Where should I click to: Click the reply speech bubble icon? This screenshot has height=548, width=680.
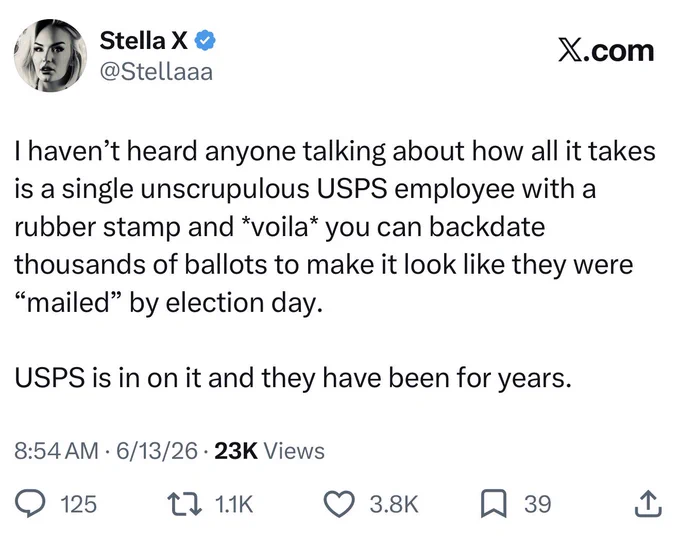pos(30,503)
